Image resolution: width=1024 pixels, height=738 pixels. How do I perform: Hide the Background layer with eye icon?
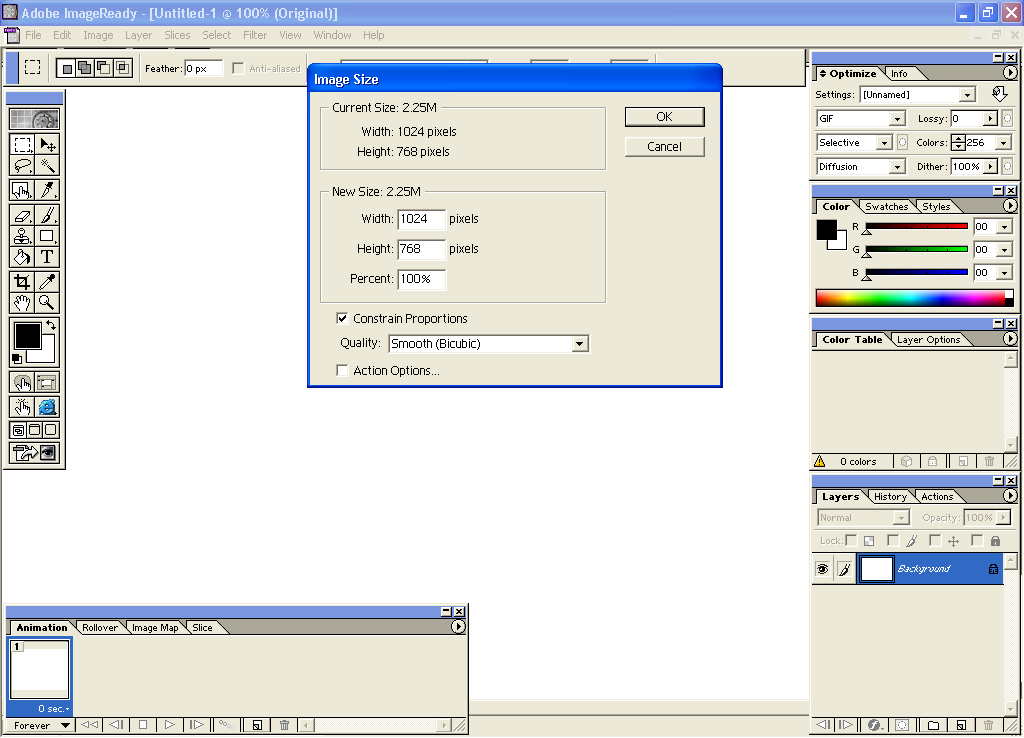(x=822, y=569)
